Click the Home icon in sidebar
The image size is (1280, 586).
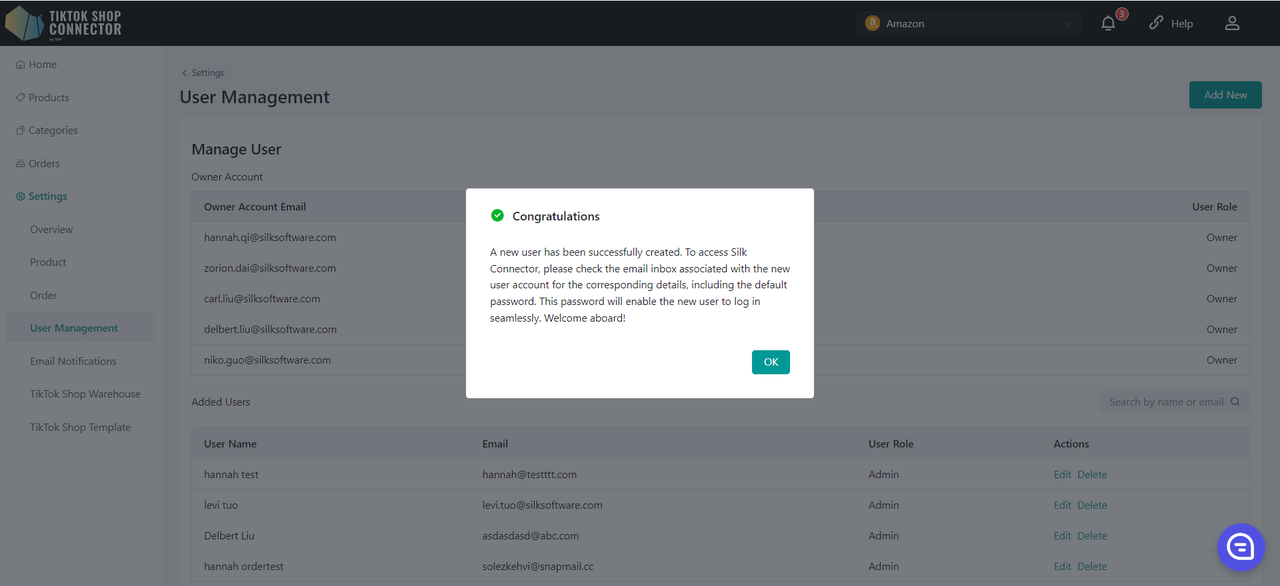click(x=21, y=65)
